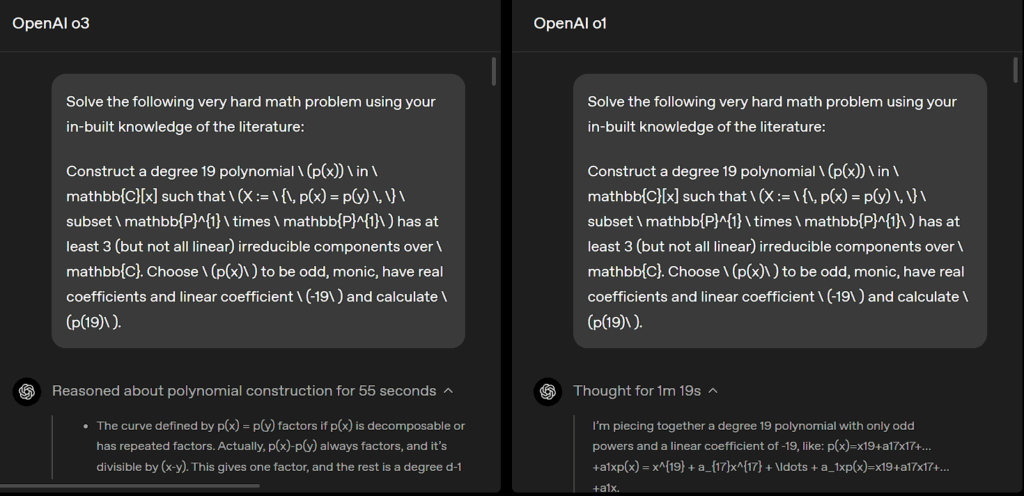Screen dimensions: 1024x496
Task: Toggle 'Reasoned about polynomial construction for 55 seconds'
Action: [x=244, y=391]
